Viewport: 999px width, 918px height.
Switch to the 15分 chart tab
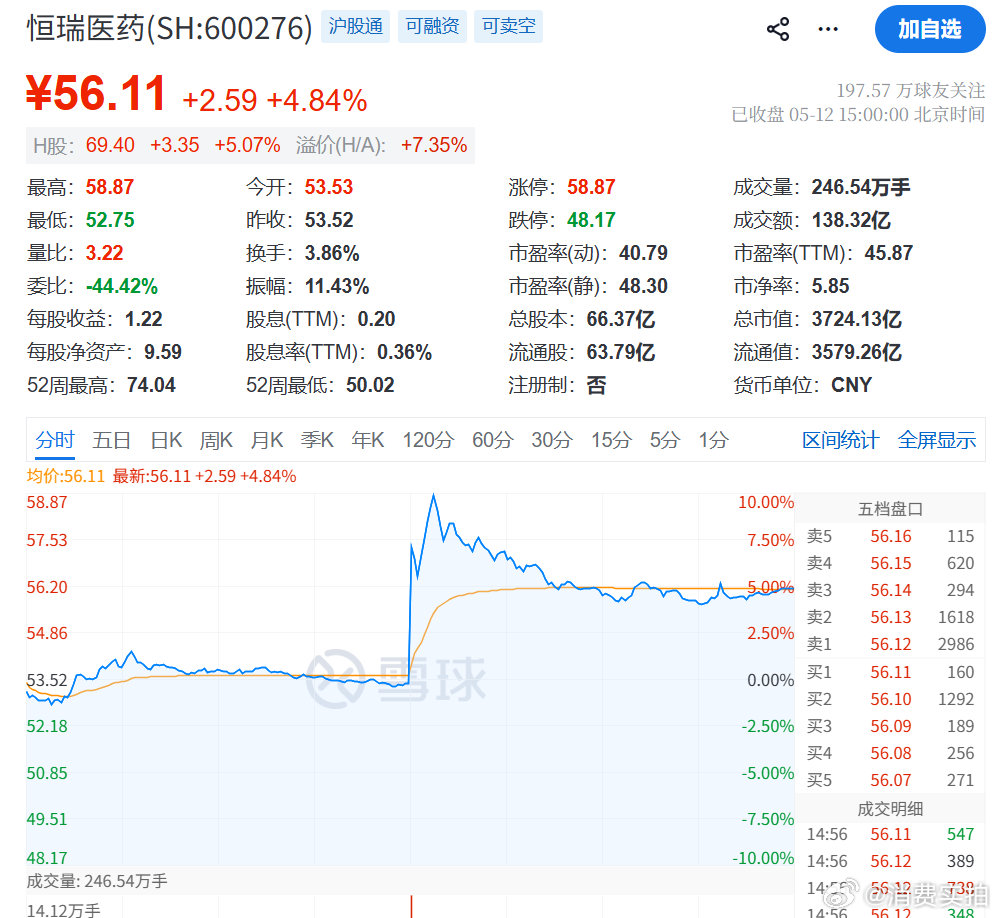click(x=611, y=440)
